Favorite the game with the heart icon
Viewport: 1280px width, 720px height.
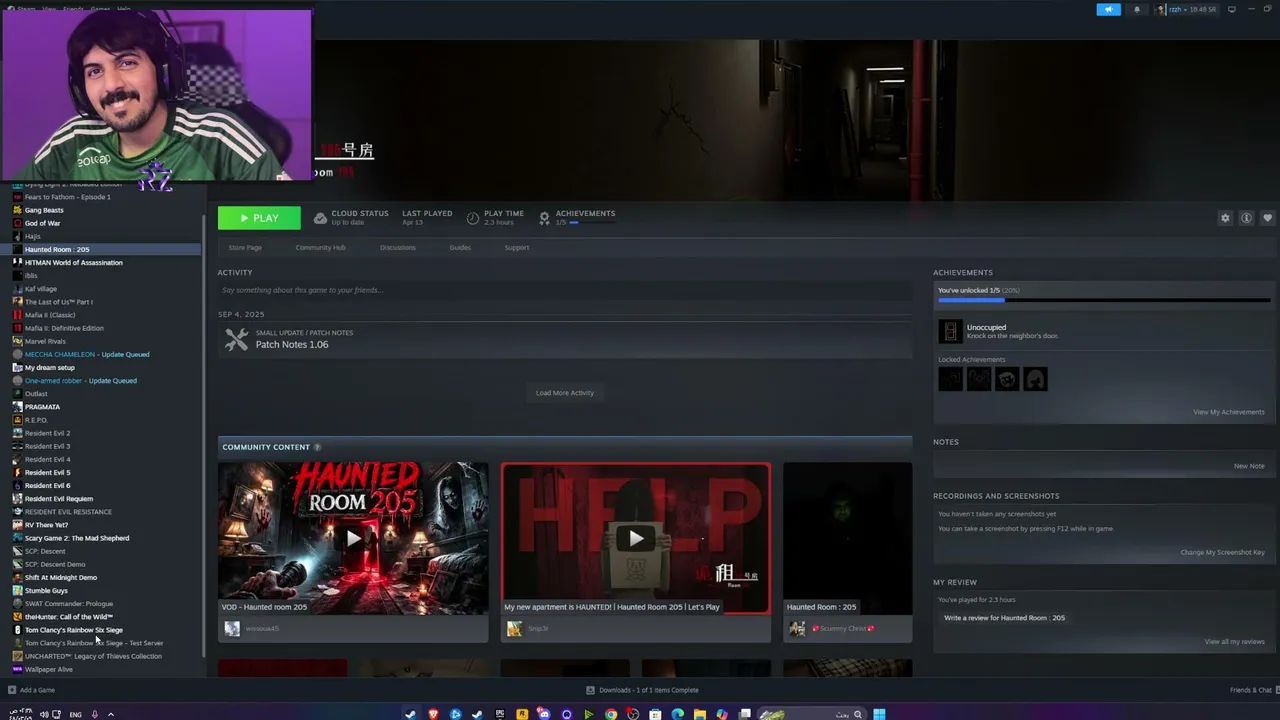pos(1267,218)
